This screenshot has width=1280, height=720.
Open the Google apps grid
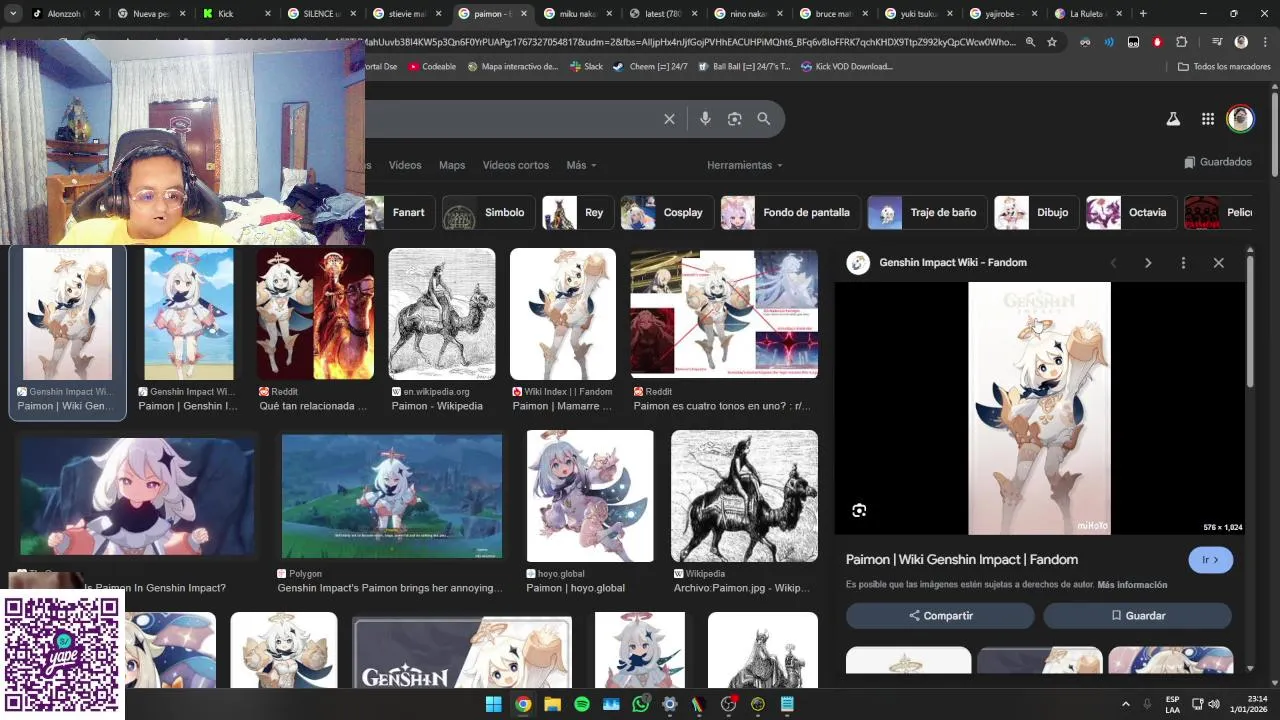click(1208, 119)
